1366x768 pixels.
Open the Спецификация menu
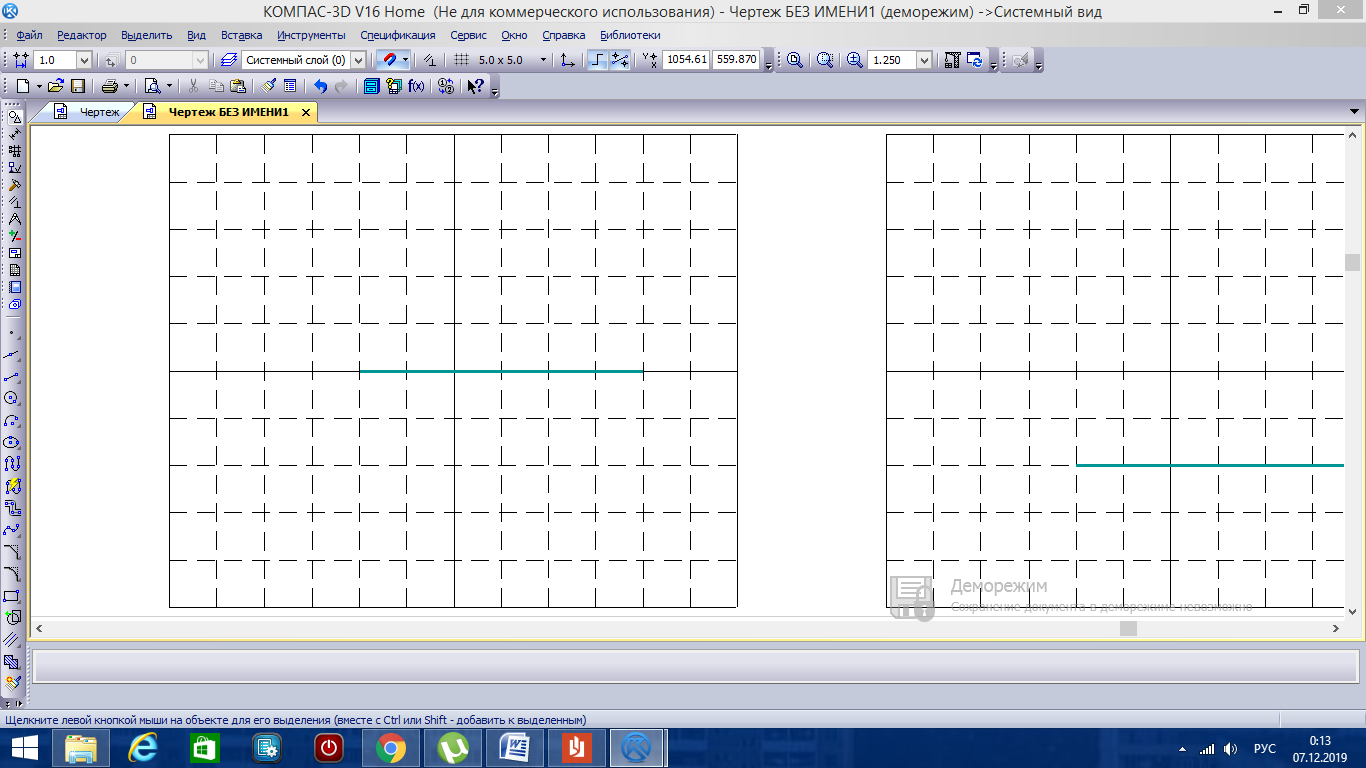tap(397, 35)
